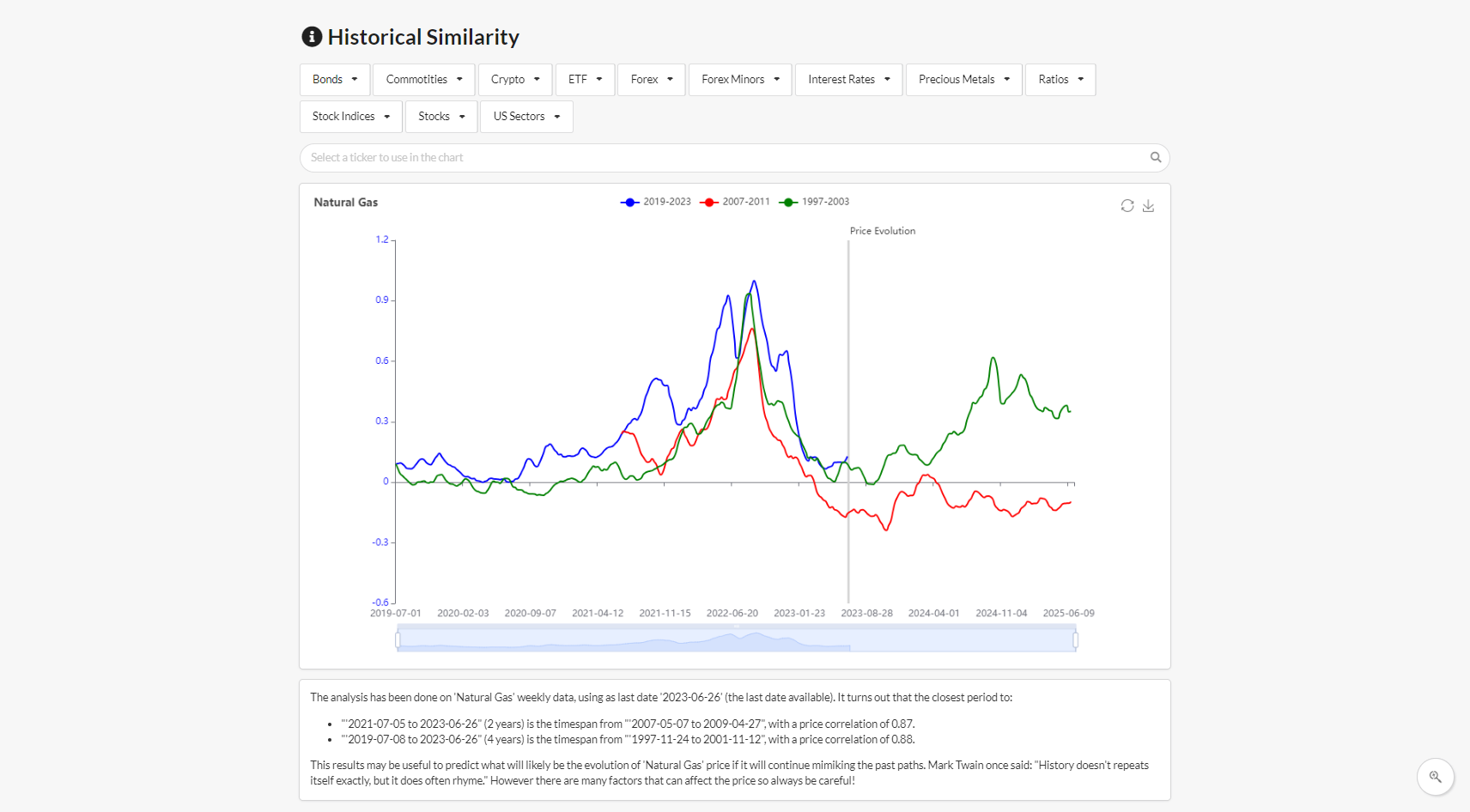The image size is (1470, 812).
Task: Expand the Stocks dropdown
Action: 441,116
